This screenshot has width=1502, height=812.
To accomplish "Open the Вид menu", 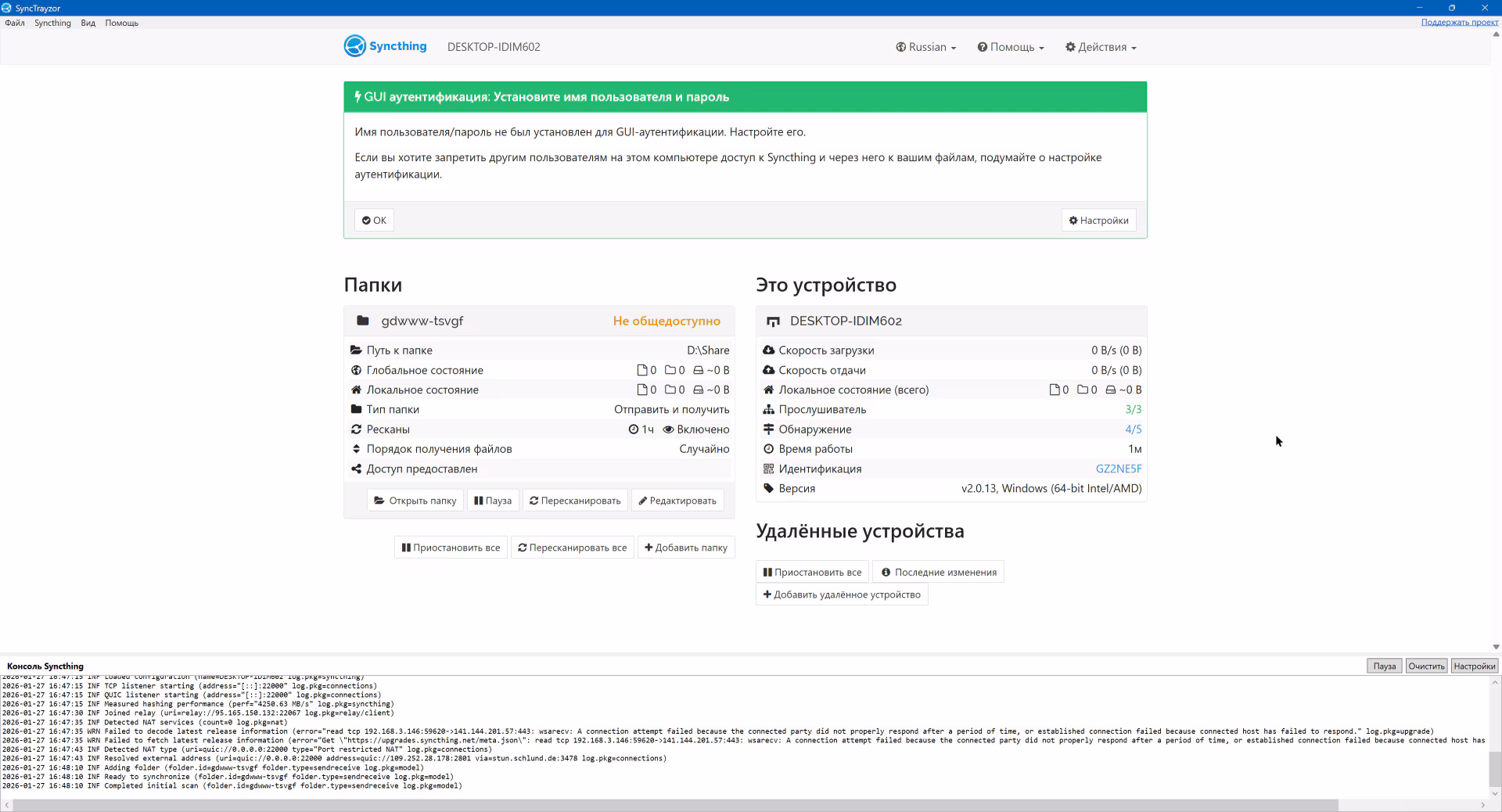I will click(x=88, y=23).
